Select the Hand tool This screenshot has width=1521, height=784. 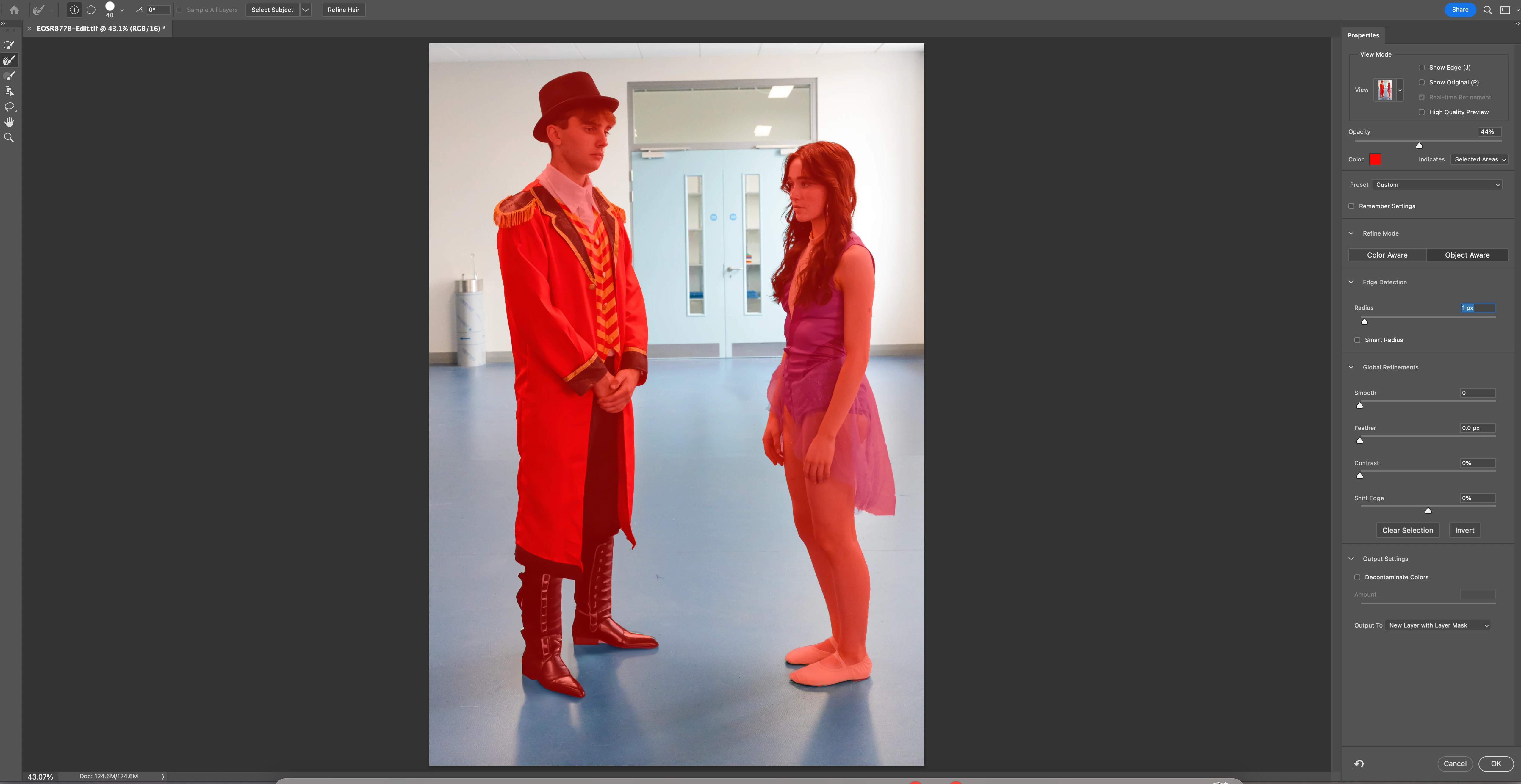(9, 122)
